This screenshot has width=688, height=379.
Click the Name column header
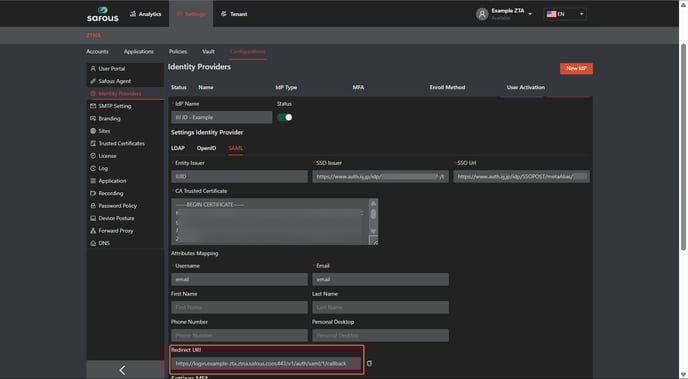(x=206, y=87)
